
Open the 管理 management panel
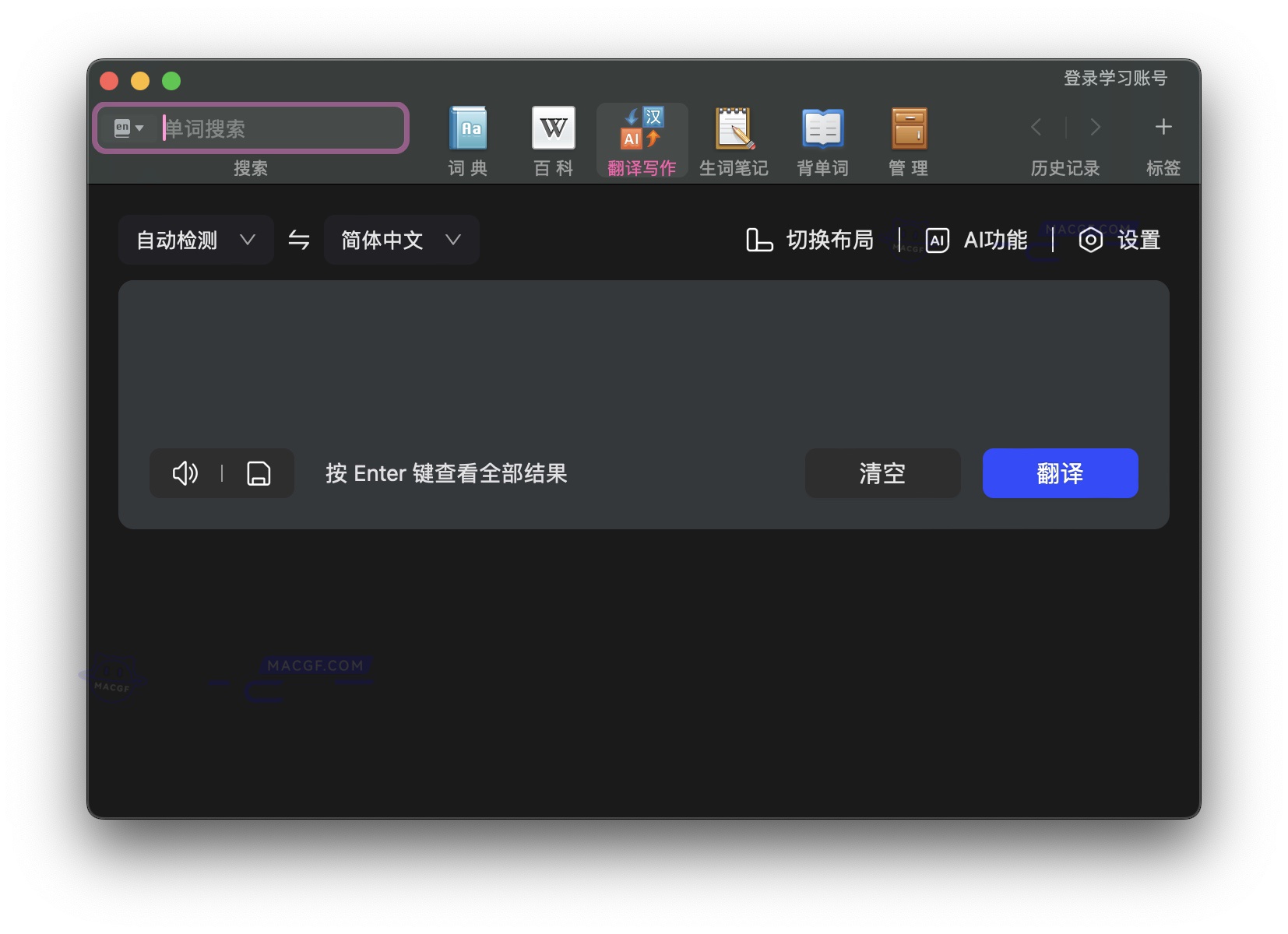tap(908, 140)
